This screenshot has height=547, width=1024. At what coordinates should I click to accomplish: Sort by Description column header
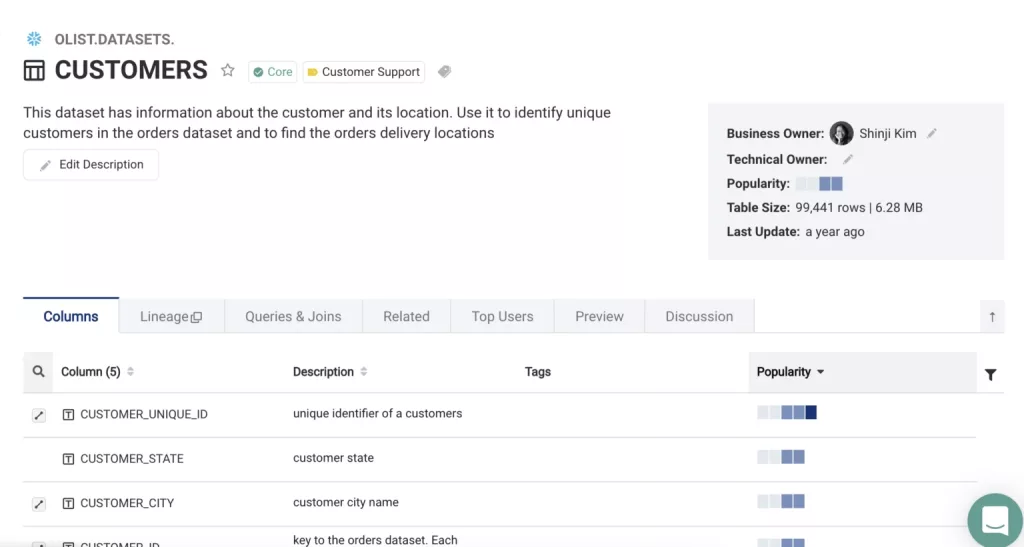pos(330,371)
